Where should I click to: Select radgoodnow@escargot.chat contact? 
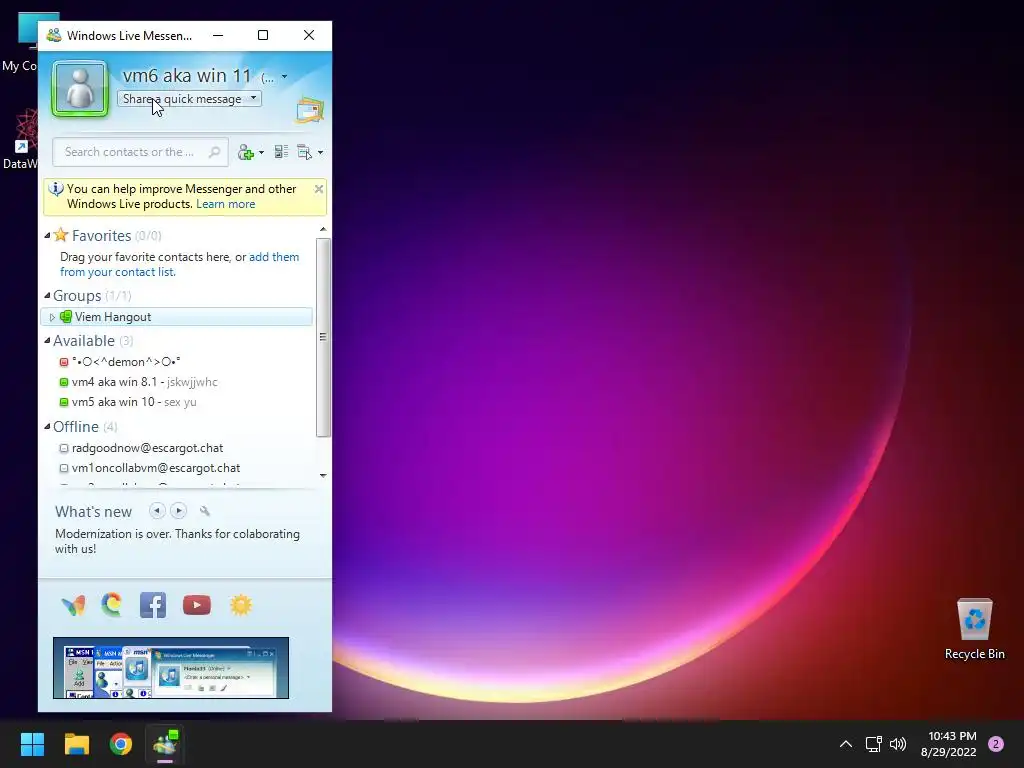(147, 448)
